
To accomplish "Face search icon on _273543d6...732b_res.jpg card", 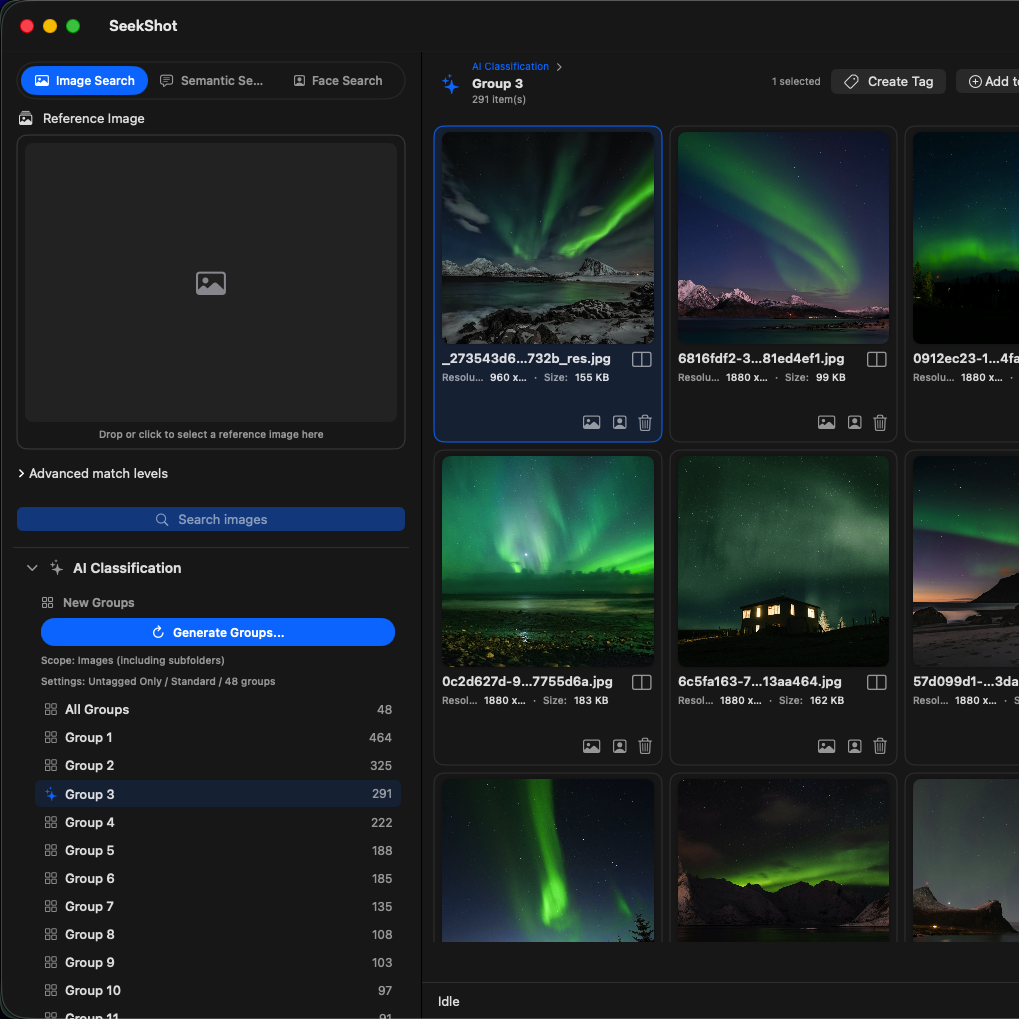I will point(620,422).
